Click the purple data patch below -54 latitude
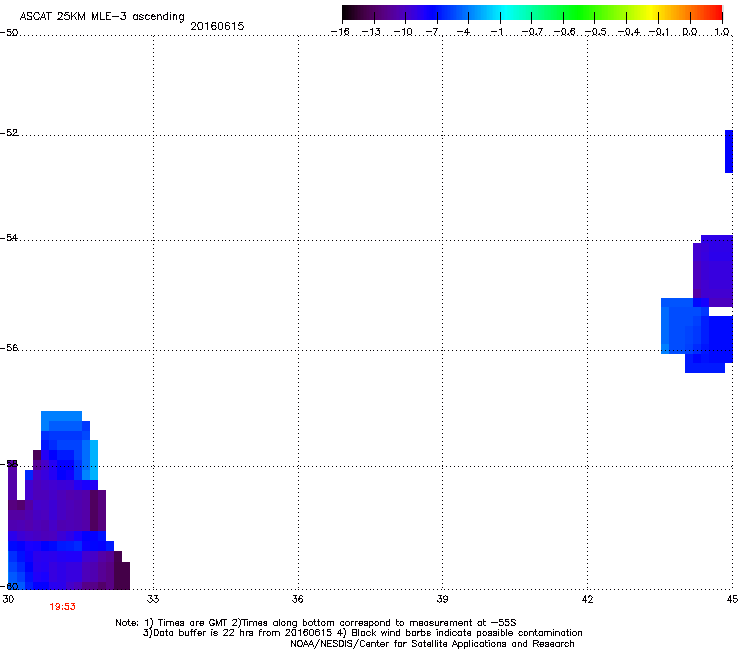The height and width of the screenshot is (650, 740). click(x=713, y=270)
